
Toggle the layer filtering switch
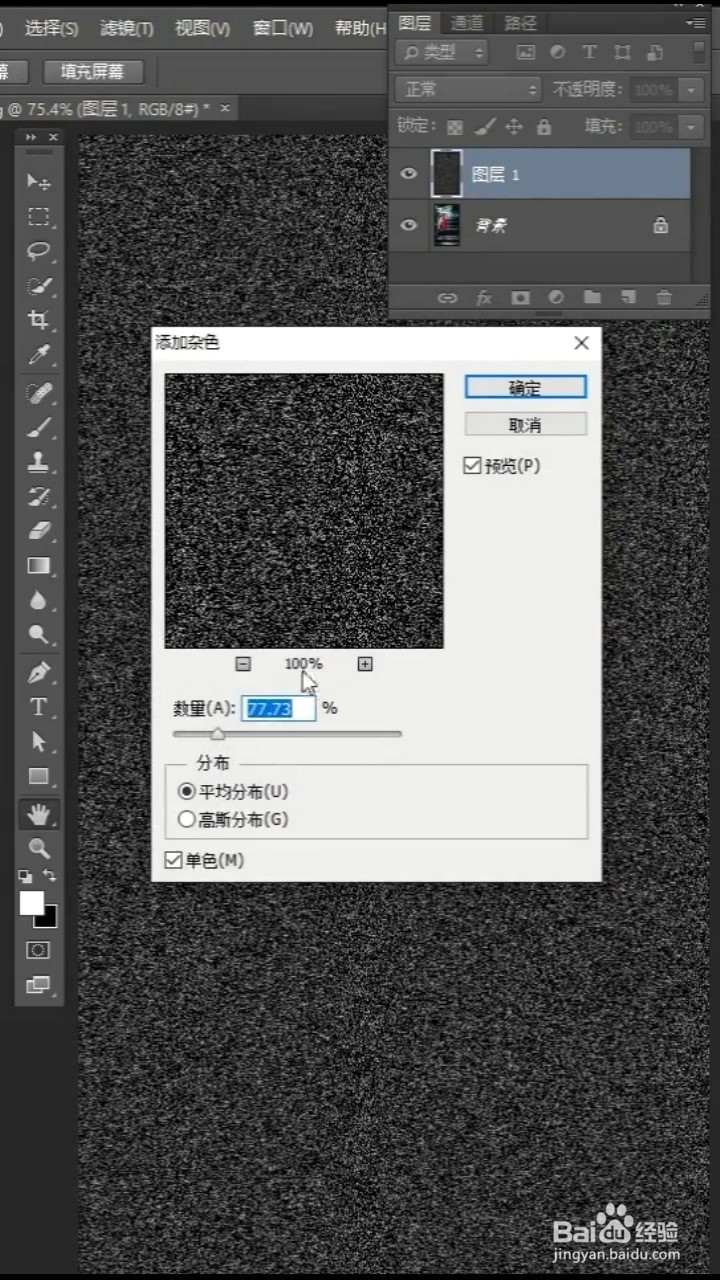coord(697,51)
